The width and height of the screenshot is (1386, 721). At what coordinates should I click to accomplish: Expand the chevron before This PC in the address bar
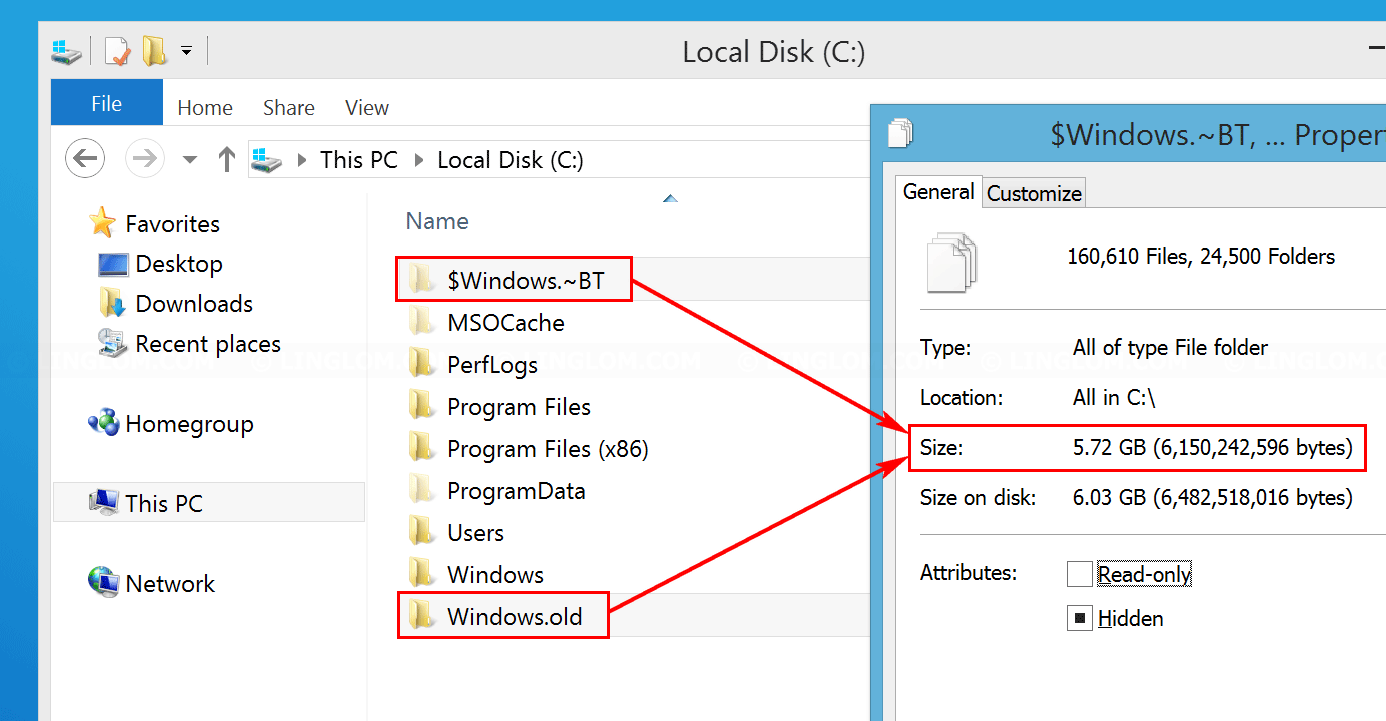[301, 160]
